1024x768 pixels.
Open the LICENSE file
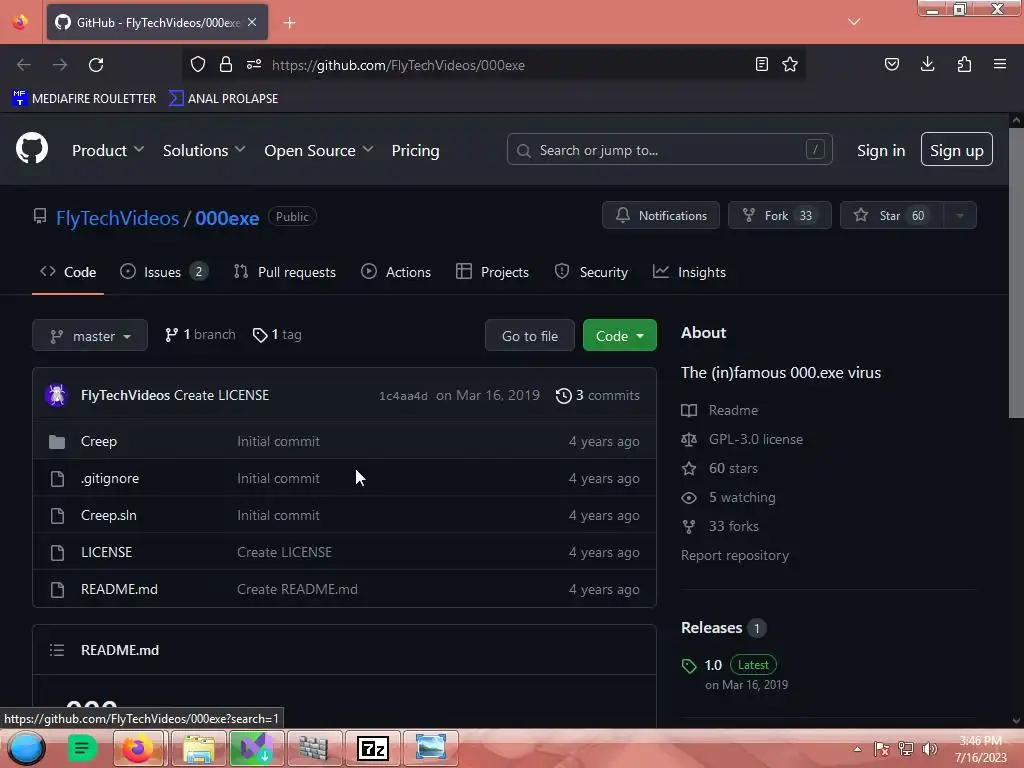106,552
